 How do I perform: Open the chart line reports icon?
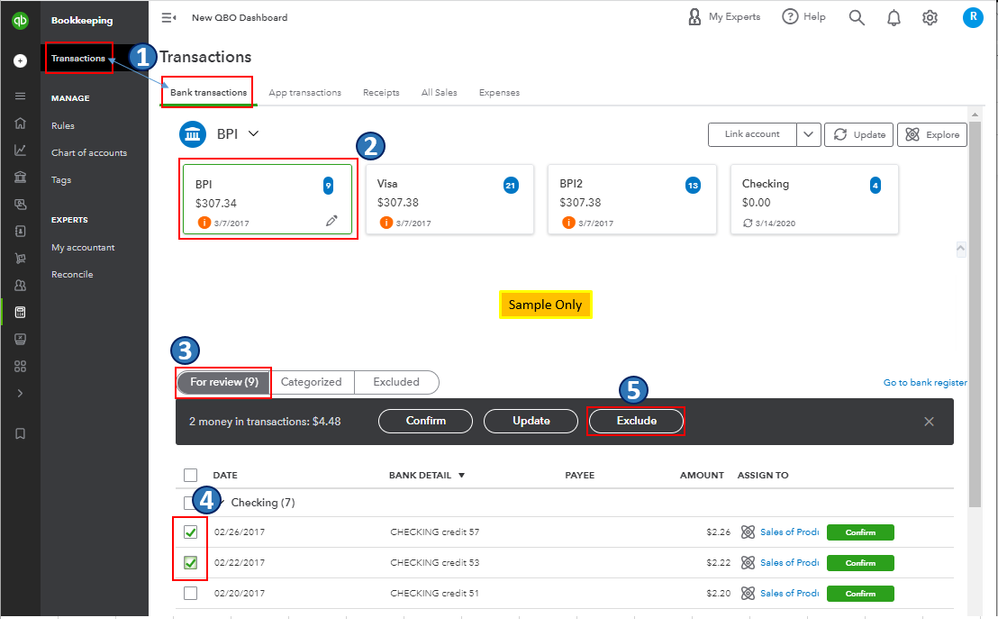tap(20, 150)
